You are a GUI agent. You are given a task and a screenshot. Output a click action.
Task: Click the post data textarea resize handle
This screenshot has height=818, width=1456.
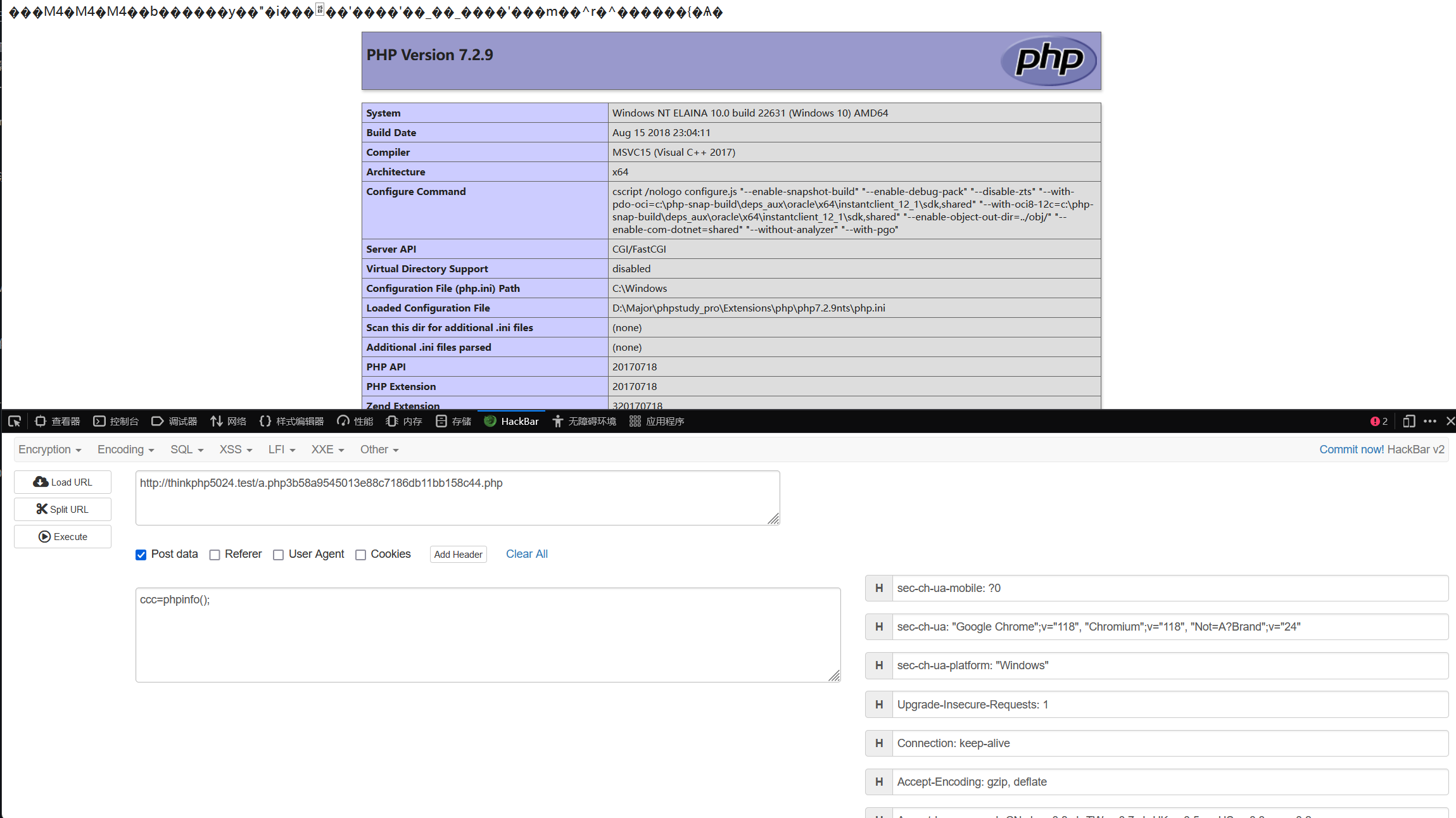[834, 676]
